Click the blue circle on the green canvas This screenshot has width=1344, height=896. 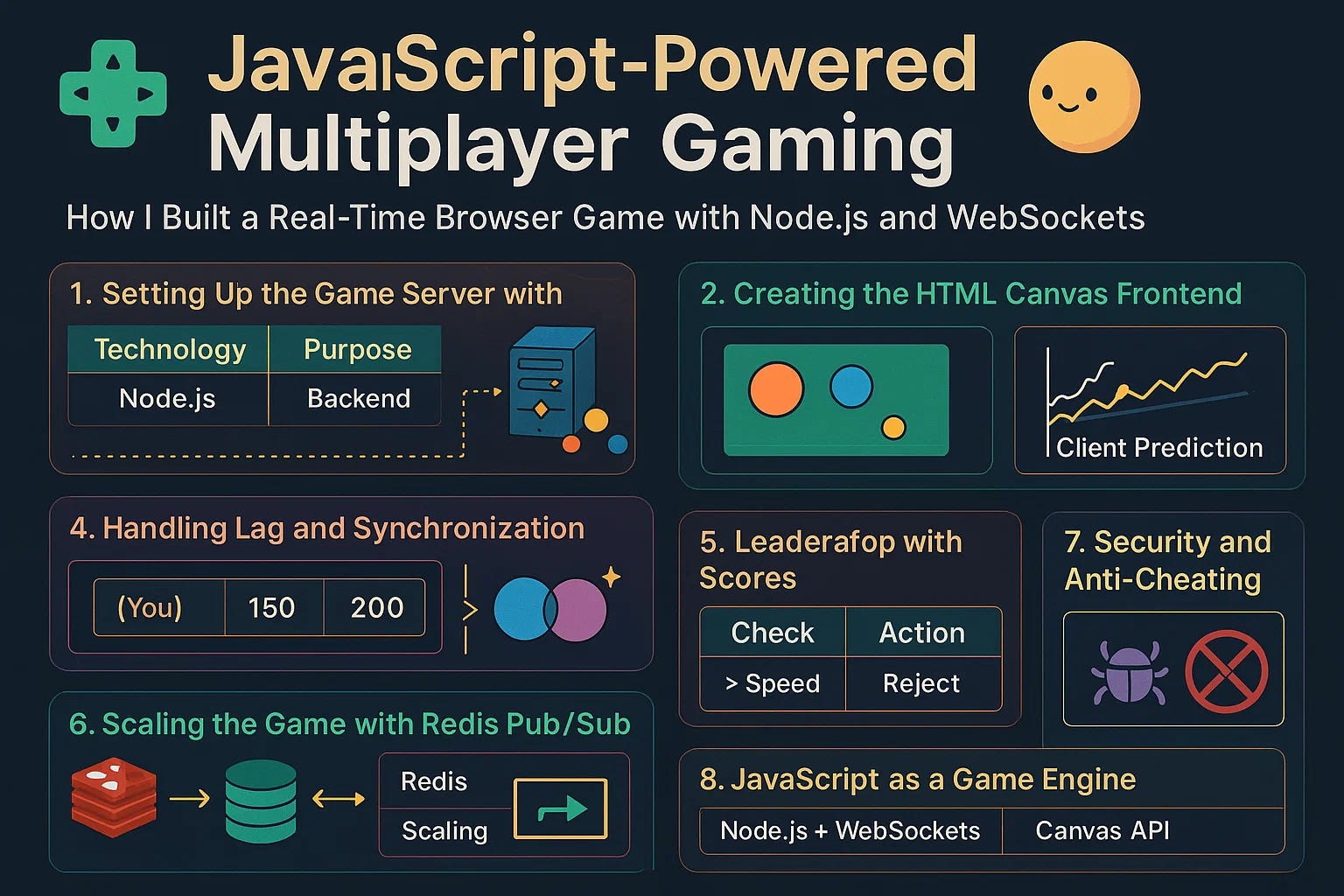pos(851,386)
